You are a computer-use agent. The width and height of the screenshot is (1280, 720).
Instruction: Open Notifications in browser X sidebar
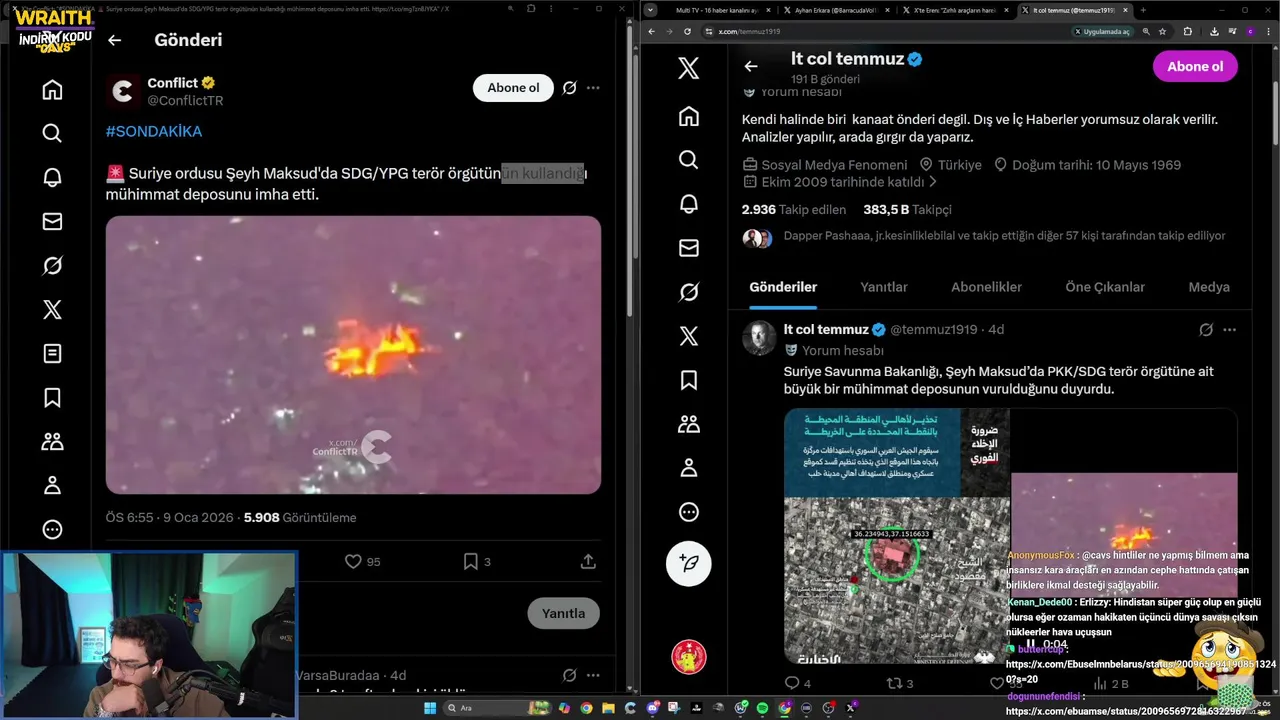(x=688, y=204)
